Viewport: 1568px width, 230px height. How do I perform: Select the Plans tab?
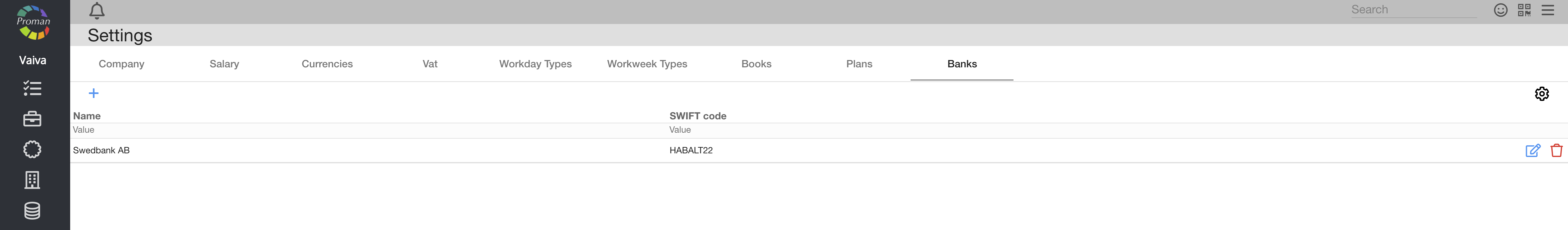coord(859,64)
